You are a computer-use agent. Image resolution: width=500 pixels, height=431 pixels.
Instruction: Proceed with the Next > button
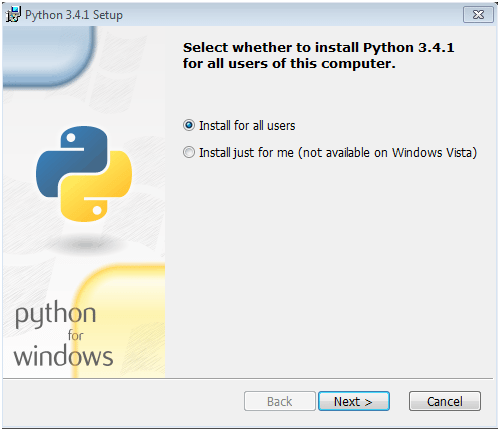pos(354,401)
